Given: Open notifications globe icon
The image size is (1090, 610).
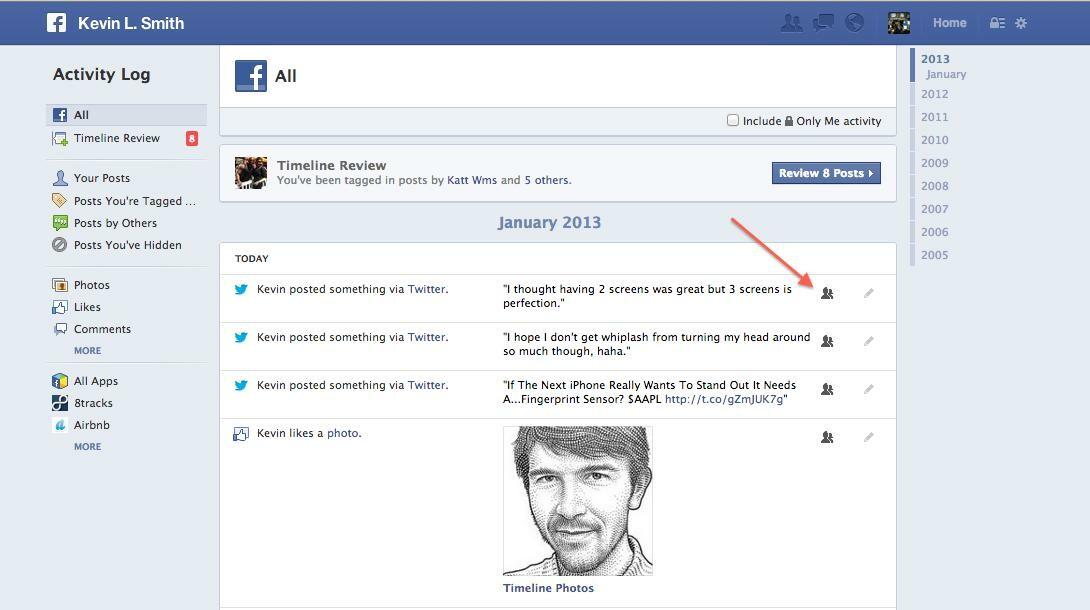Looking at the screenshot, I should [854, 23].
